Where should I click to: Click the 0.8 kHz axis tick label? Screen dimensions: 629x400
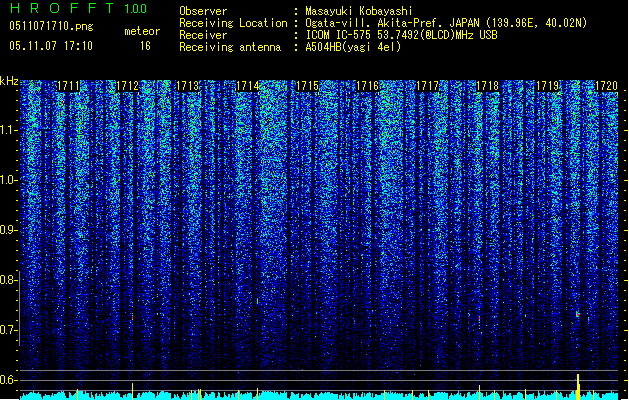(8, 280)
